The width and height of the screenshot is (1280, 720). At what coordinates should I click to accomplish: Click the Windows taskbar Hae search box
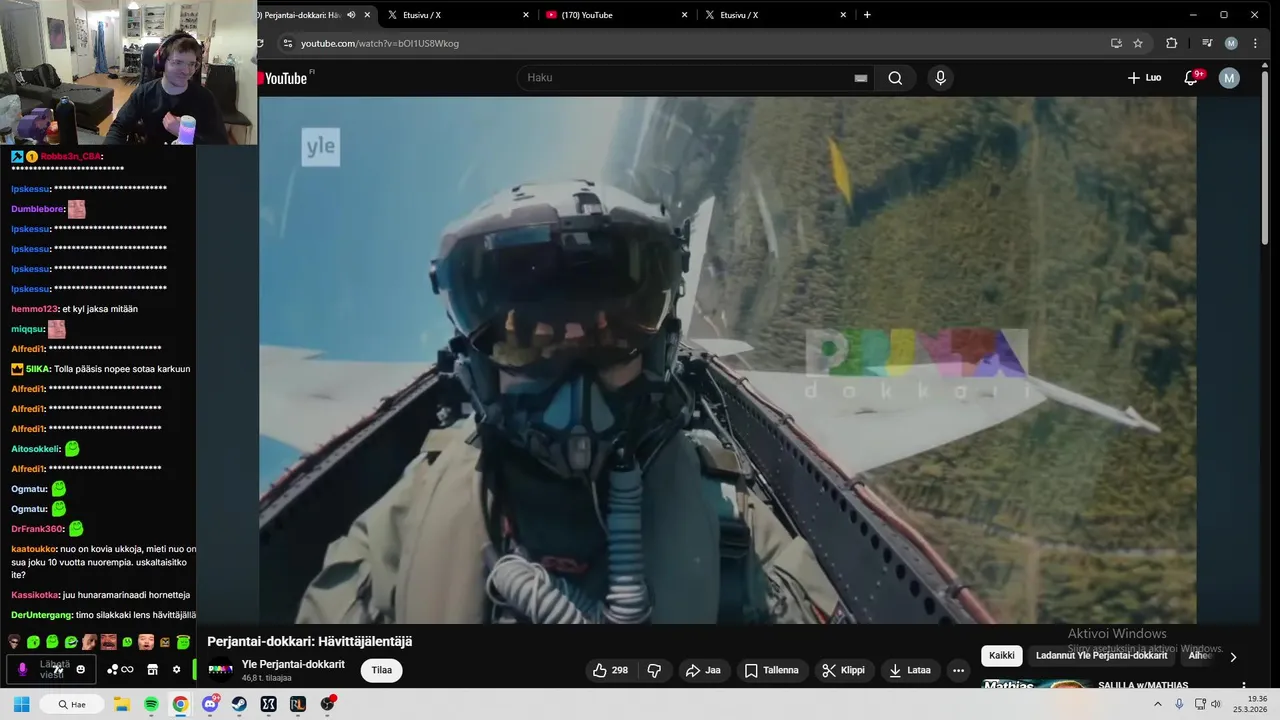coord(71,704)
